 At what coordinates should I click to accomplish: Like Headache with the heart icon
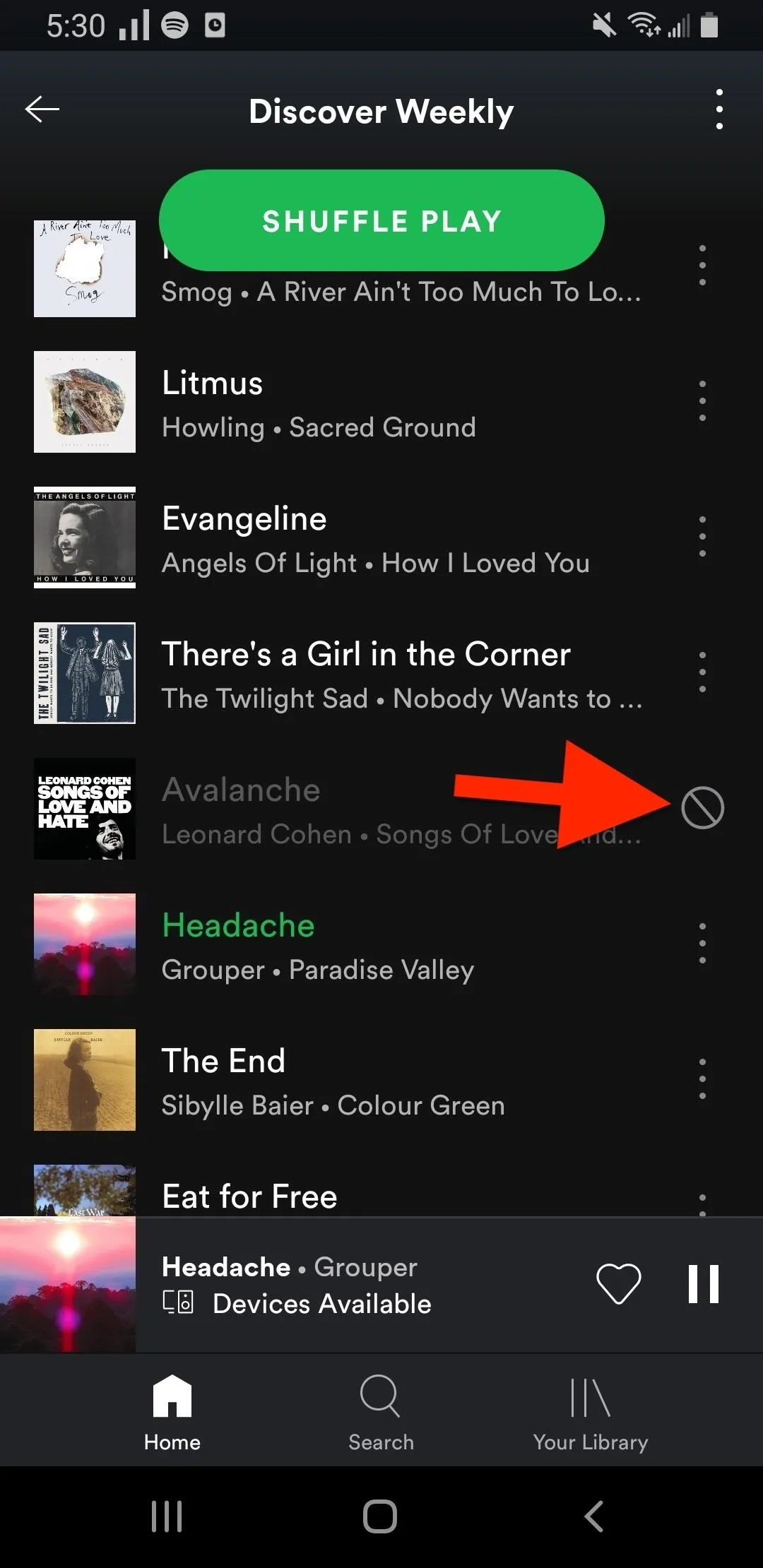pyautogui.click(x=619, y=1283)
